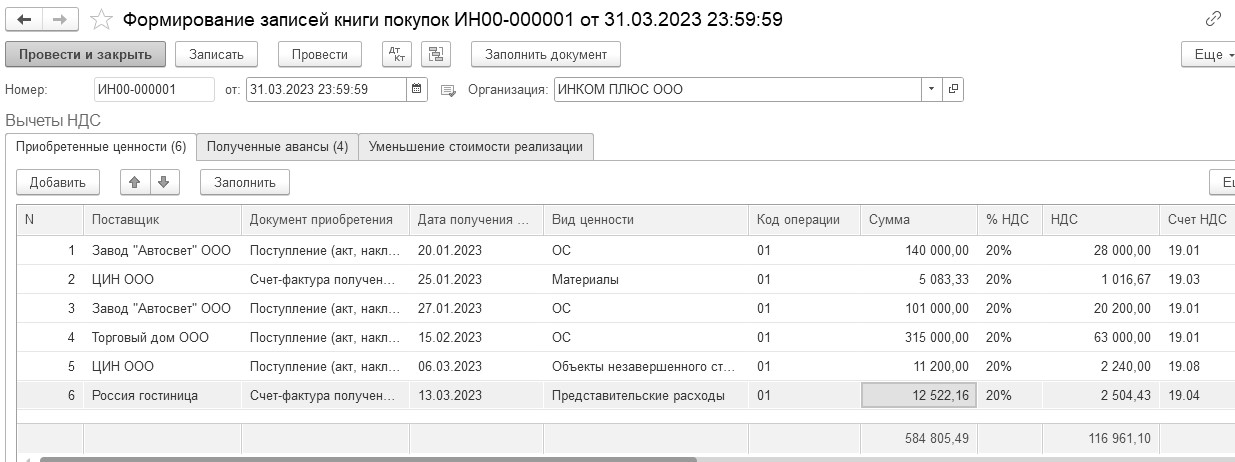This screenshot has height=462, width=1235.
Task: Open Уменьшение стоимости реализации tab
Action: tap(476, 147)
